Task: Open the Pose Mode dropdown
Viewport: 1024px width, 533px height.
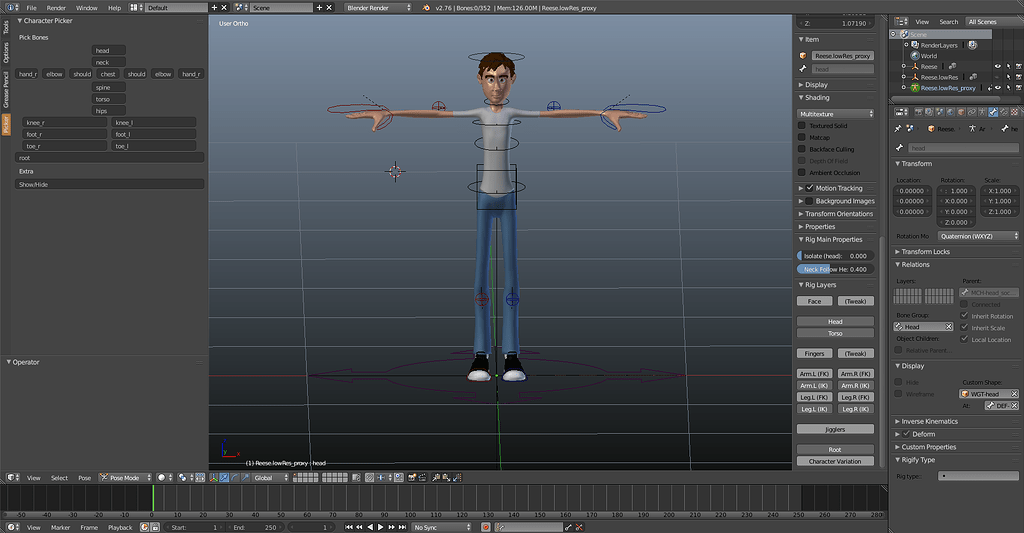Action: pos(125,477)
